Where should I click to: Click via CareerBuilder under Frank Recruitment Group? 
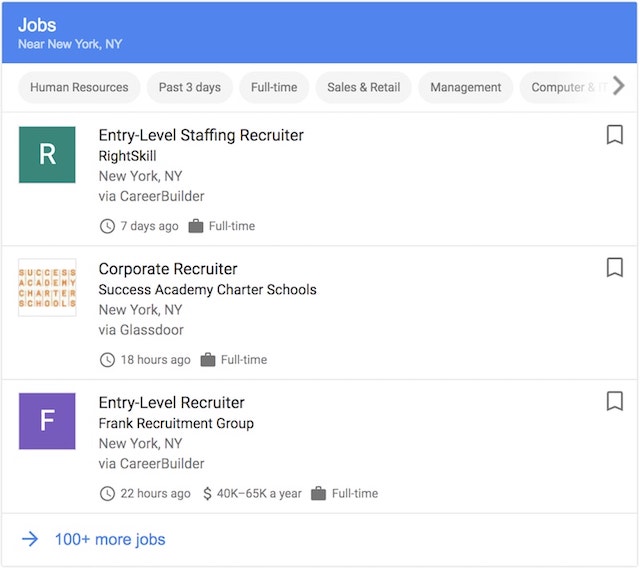(x=151, y=464)
